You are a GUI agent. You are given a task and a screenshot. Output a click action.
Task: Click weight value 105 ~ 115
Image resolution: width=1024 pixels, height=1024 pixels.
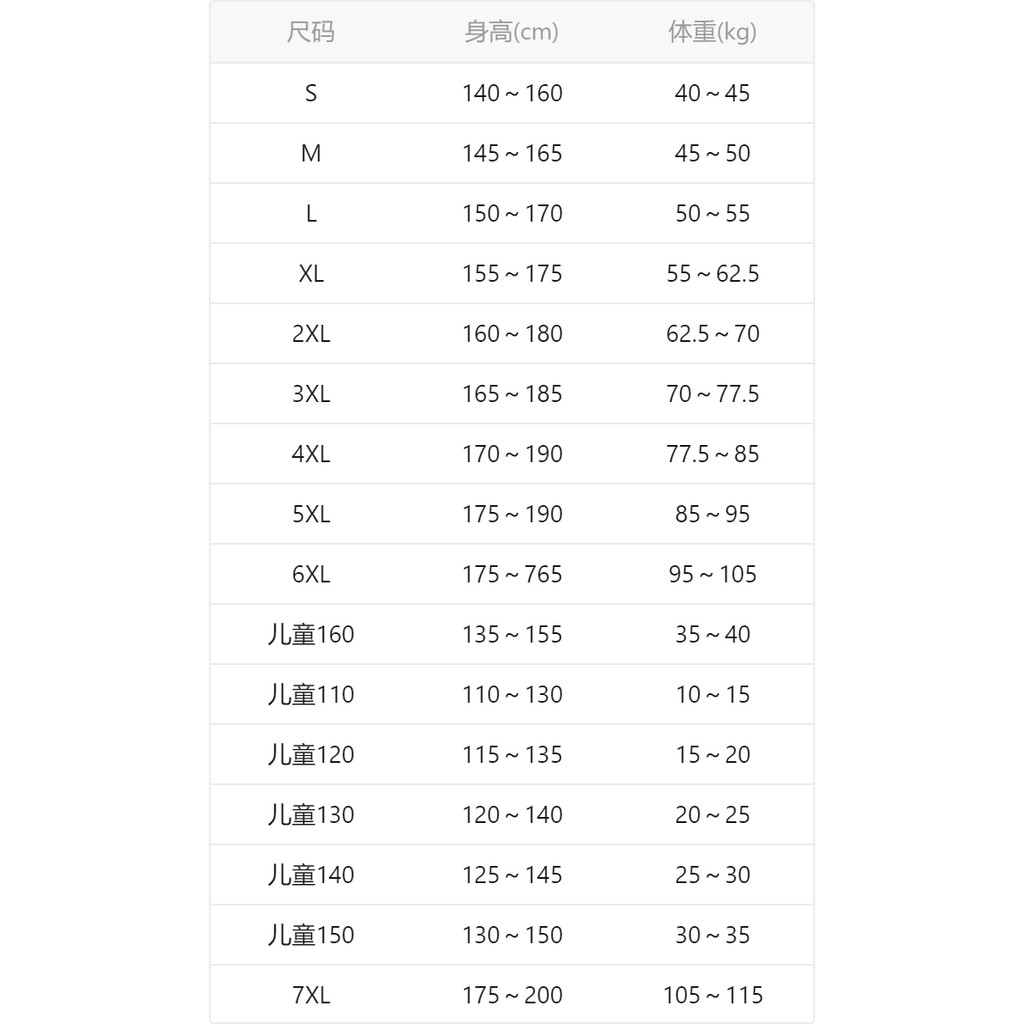(712, 995)
